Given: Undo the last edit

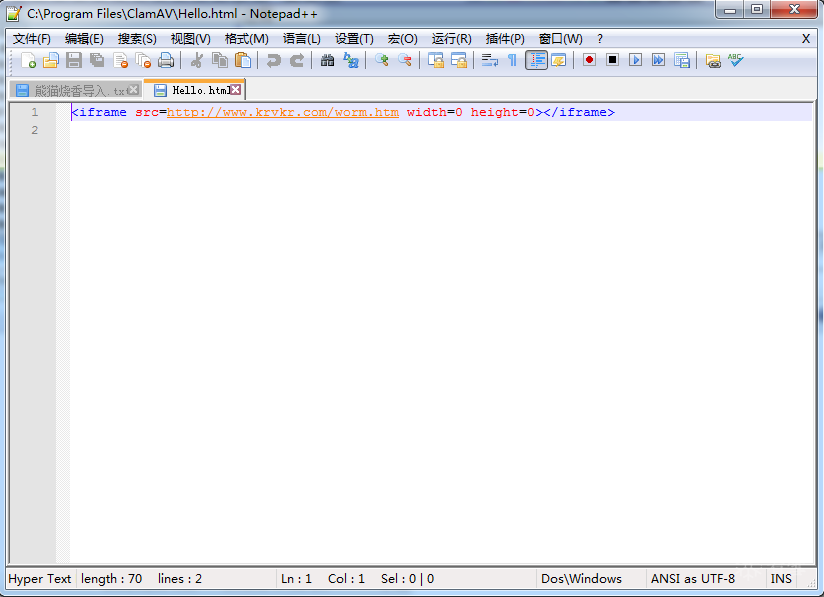Looking at the screenshot, I should point(273,60).
